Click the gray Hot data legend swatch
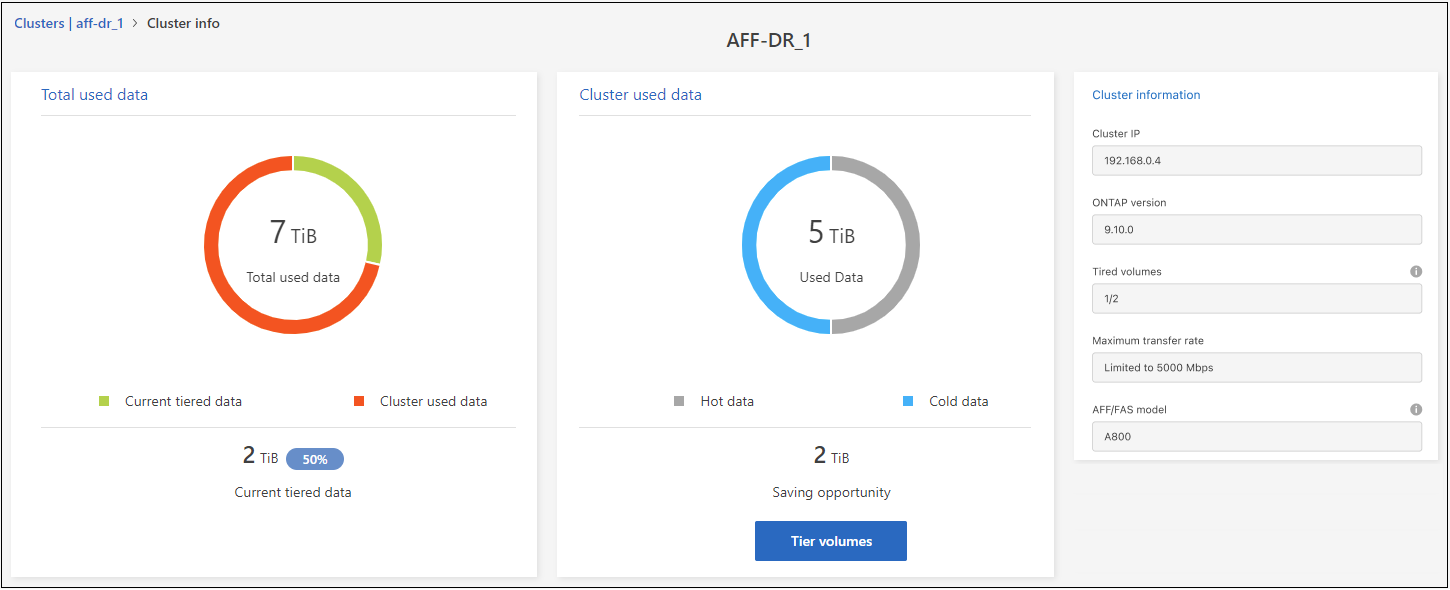The width and height of the screenshot is (1450, 590). click(x=679, y=401)
